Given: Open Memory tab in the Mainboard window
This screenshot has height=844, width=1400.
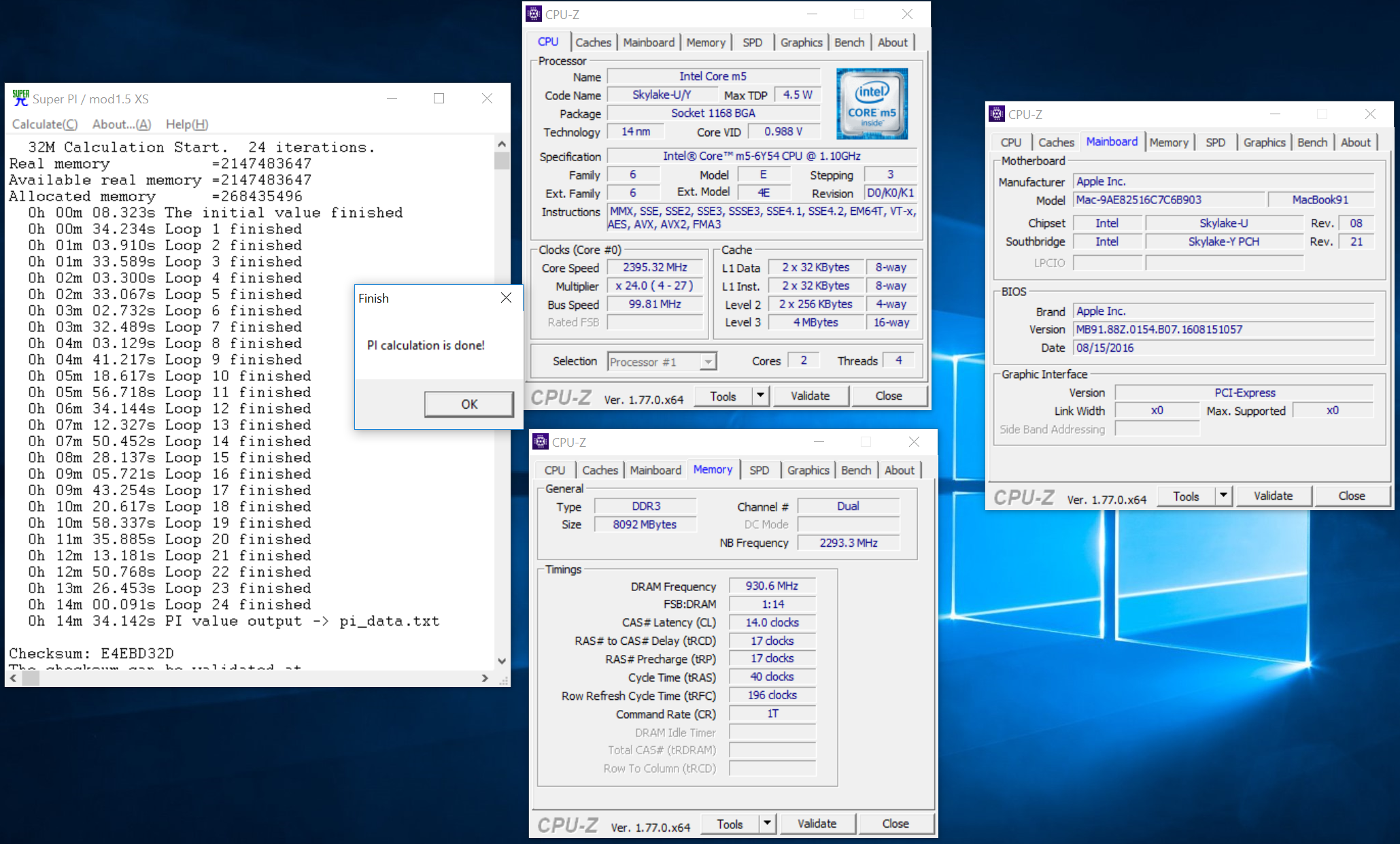Looking at the screenshot, I should (x=1169, y=142).
